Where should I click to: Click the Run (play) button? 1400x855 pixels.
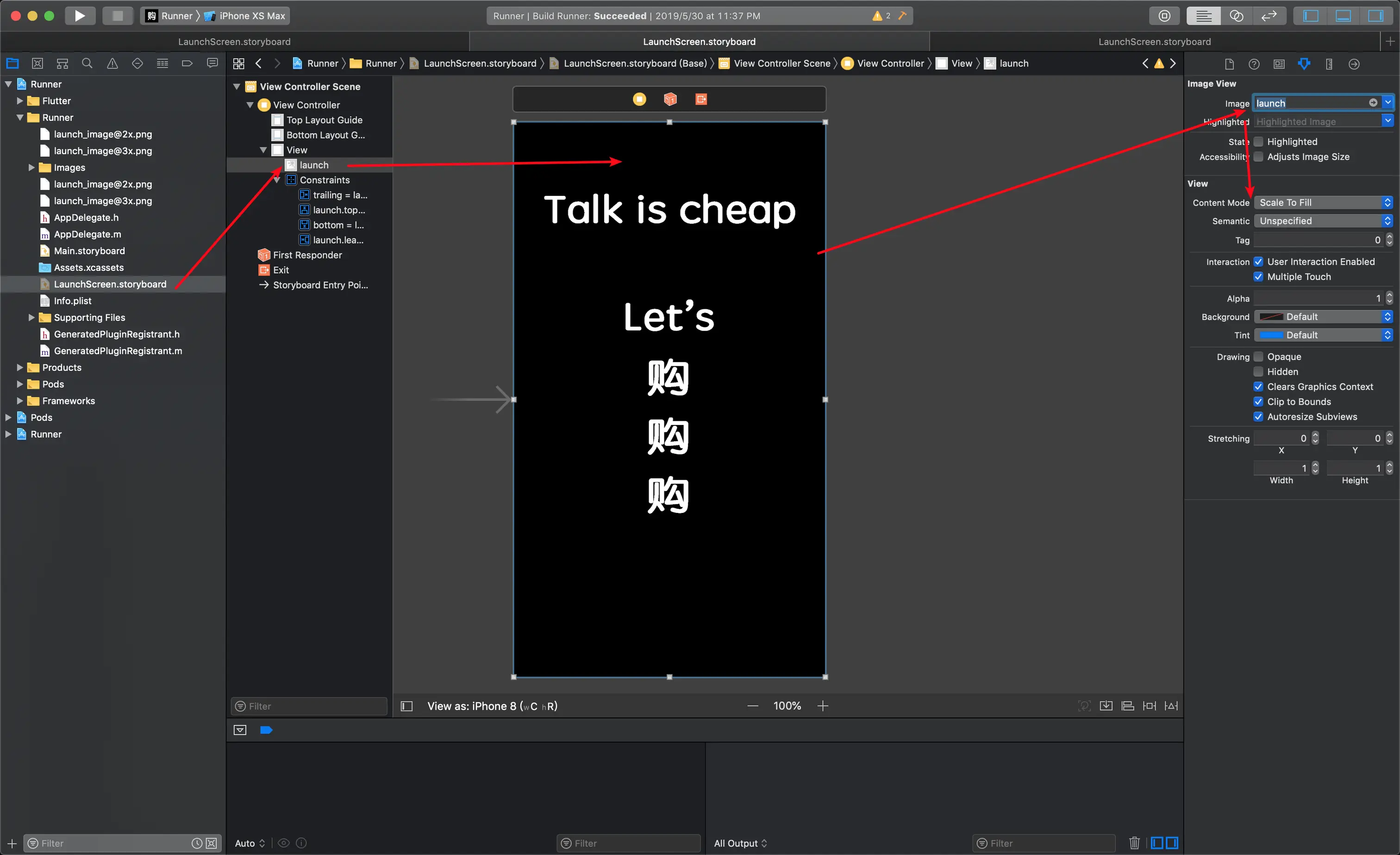80,15
